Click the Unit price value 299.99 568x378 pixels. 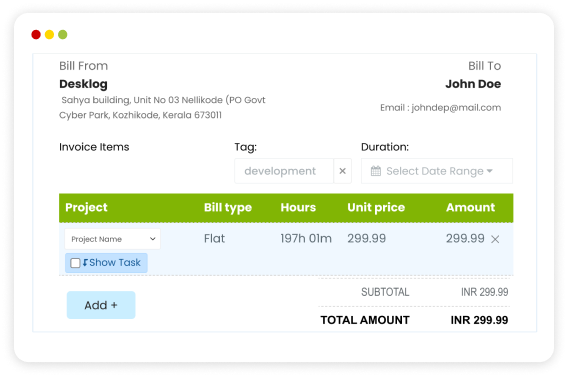(367, 238)
